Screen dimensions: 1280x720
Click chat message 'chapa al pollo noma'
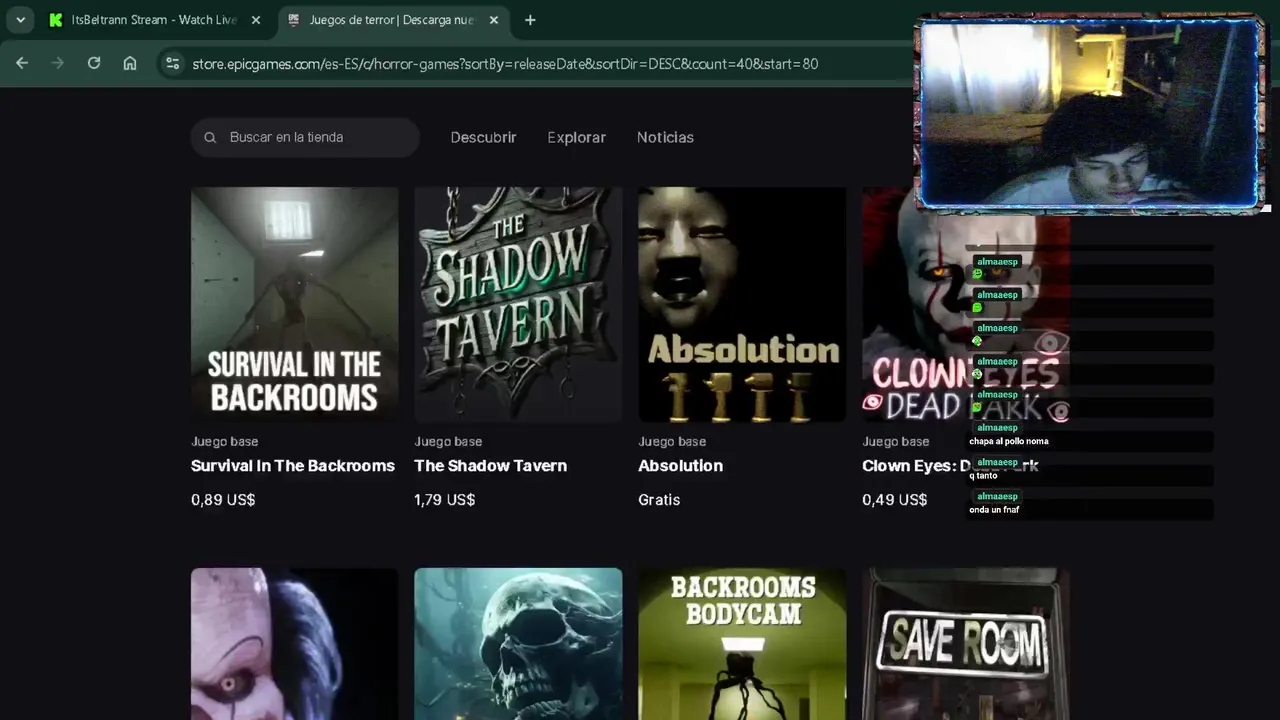[x=1008, y=441]
